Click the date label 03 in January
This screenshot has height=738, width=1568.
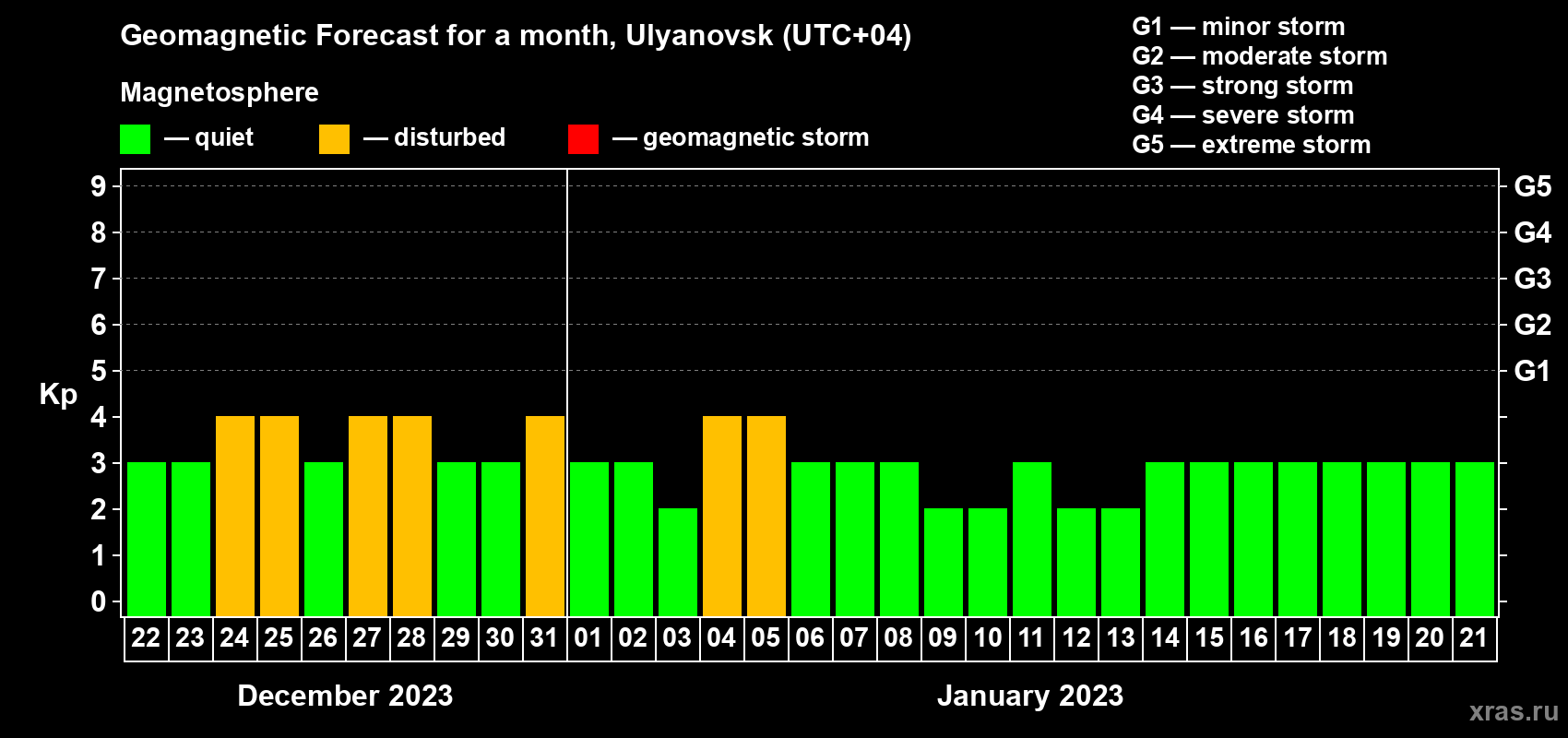pos(677,638)
